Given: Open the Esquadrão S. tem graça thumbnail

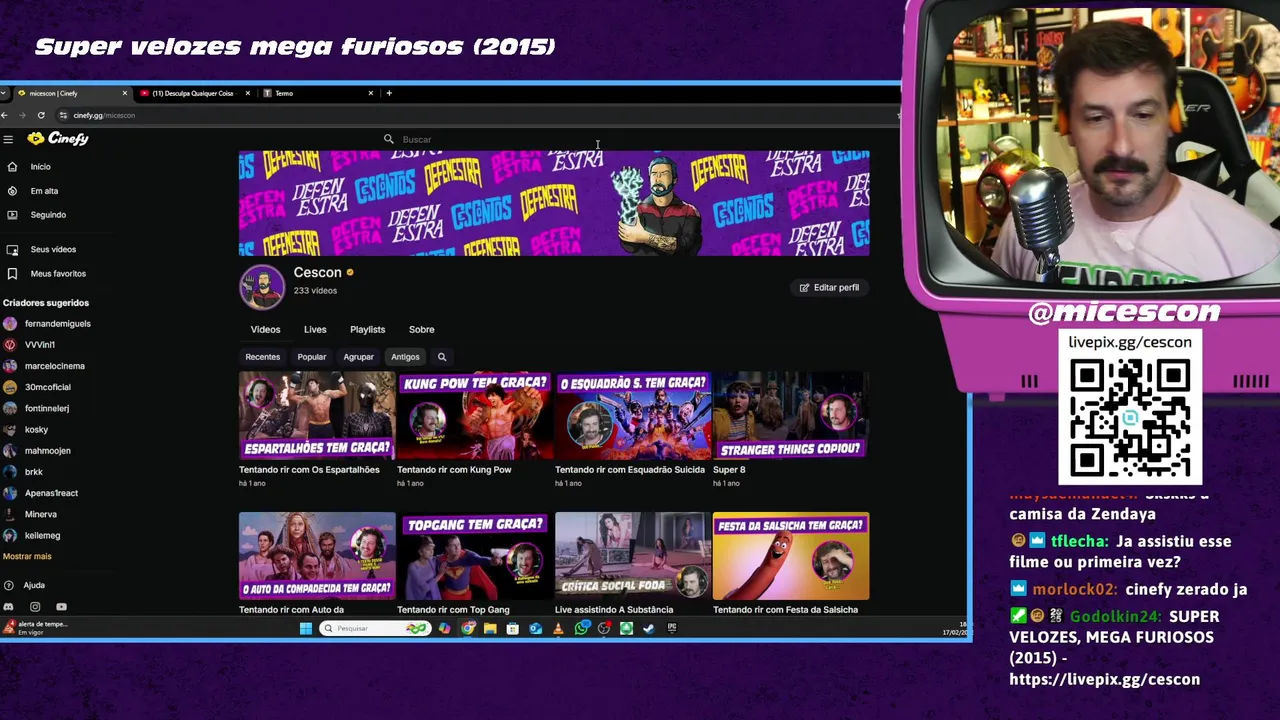Looking at the screenshot, I should tap(633, 415).
